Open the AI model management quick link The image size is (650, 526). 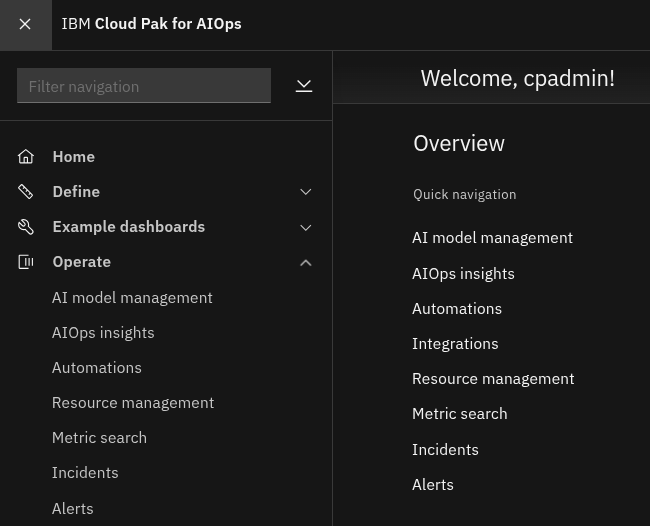tap(492, 238)
